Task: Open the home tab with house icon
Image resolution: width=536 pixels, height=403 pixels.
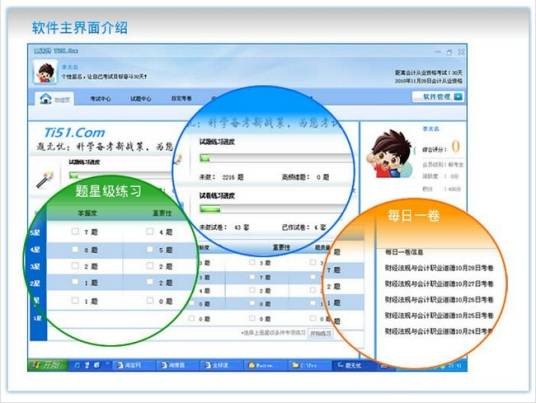Action: pos(54,99)
